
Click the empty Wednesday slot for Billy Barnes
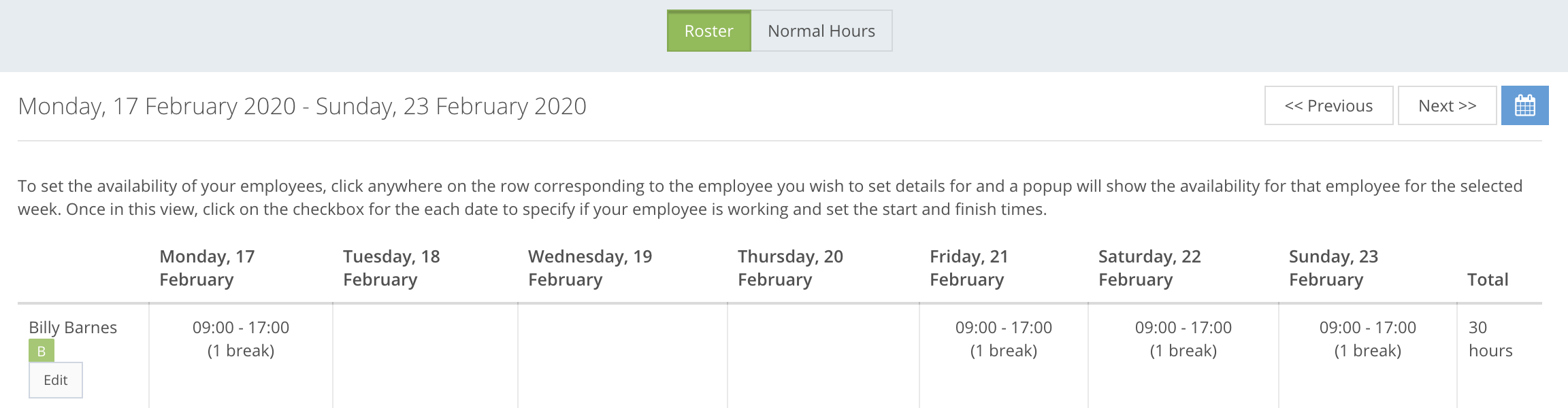click(623, 354)
